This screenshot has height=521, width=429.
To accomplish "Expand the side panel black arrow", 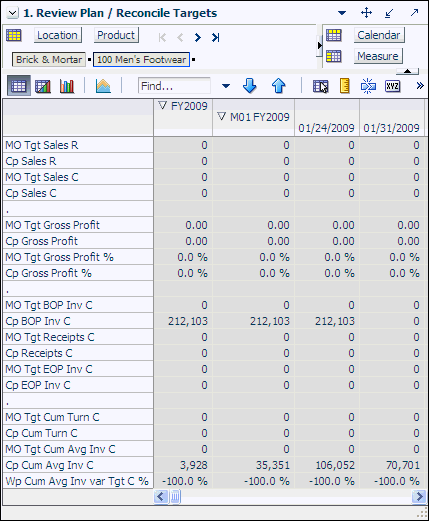I will click(320, 45).
